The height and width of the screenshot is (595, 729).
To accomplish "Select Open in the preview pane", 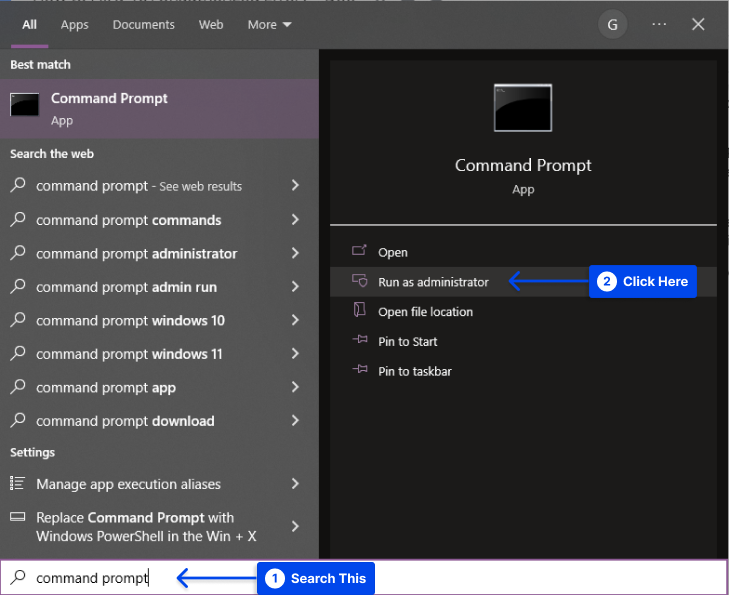I will point(523,252).
